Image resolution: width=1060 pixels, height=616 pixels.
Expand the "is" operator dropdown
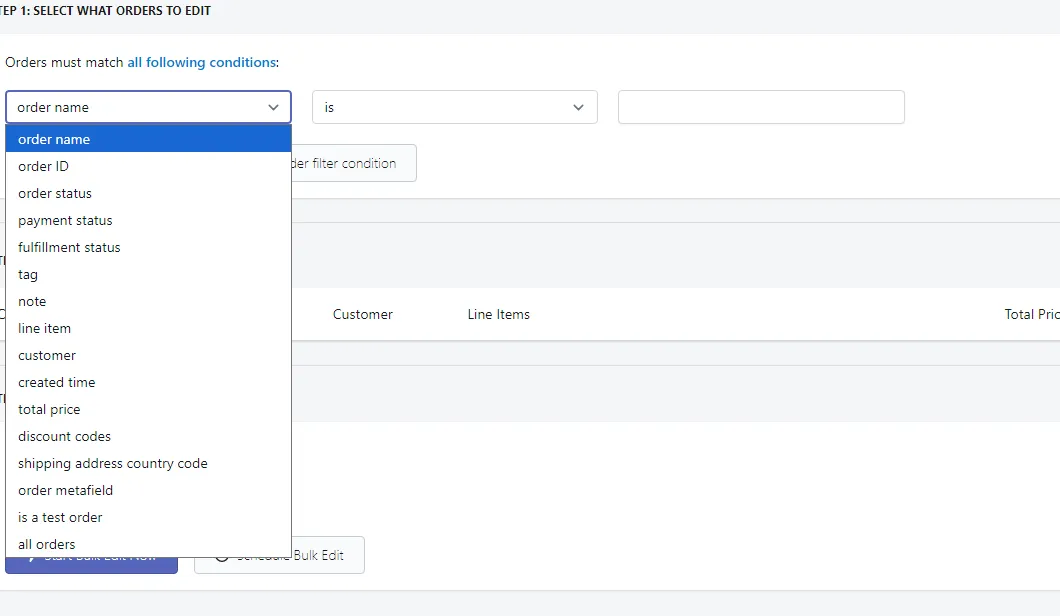click(x=454, y=107)
